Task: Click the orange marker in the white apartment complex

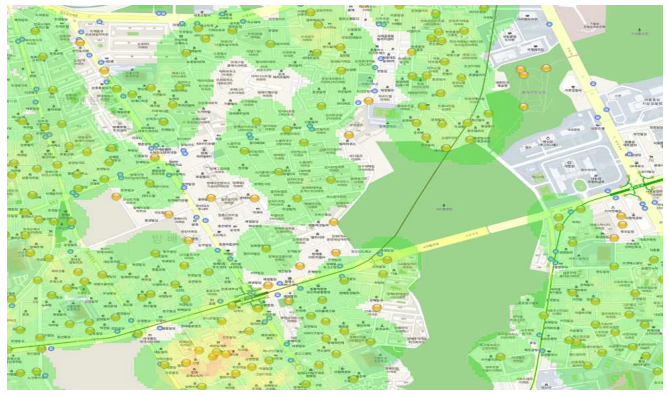Action: [377, 307]
